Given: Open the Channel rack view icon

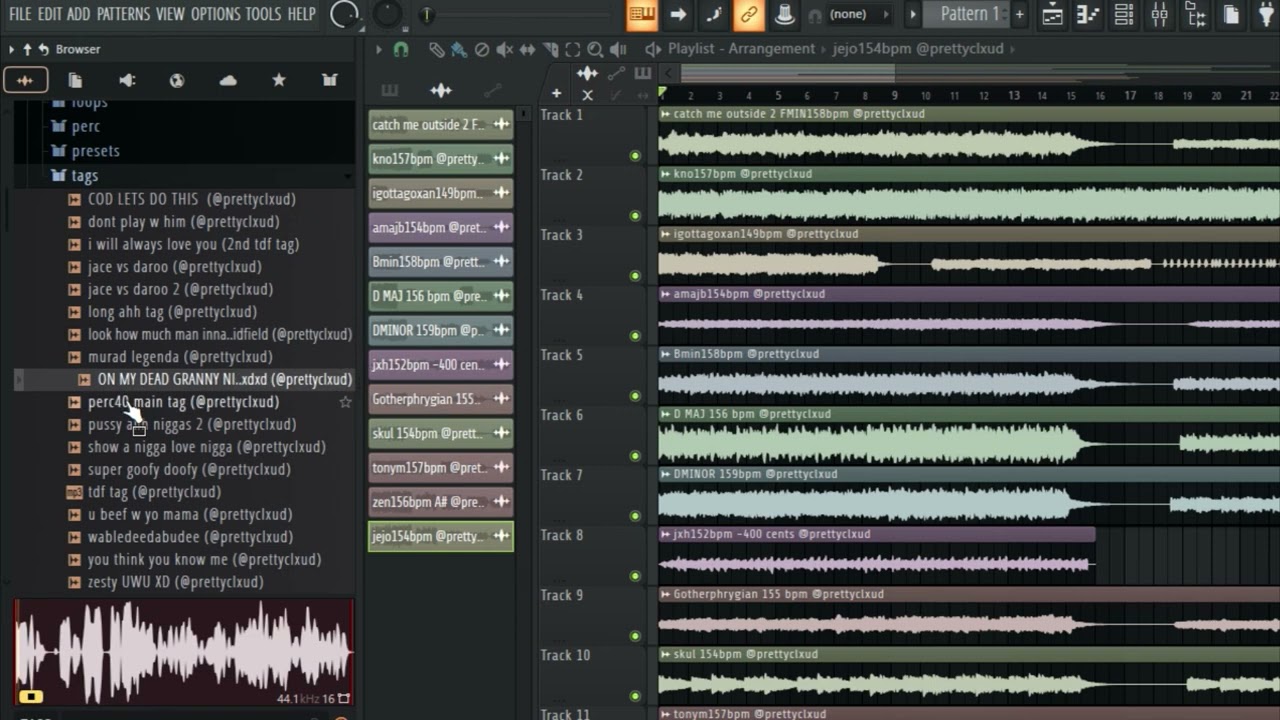Looking at the screenshot, I should tap(1124, 14).
